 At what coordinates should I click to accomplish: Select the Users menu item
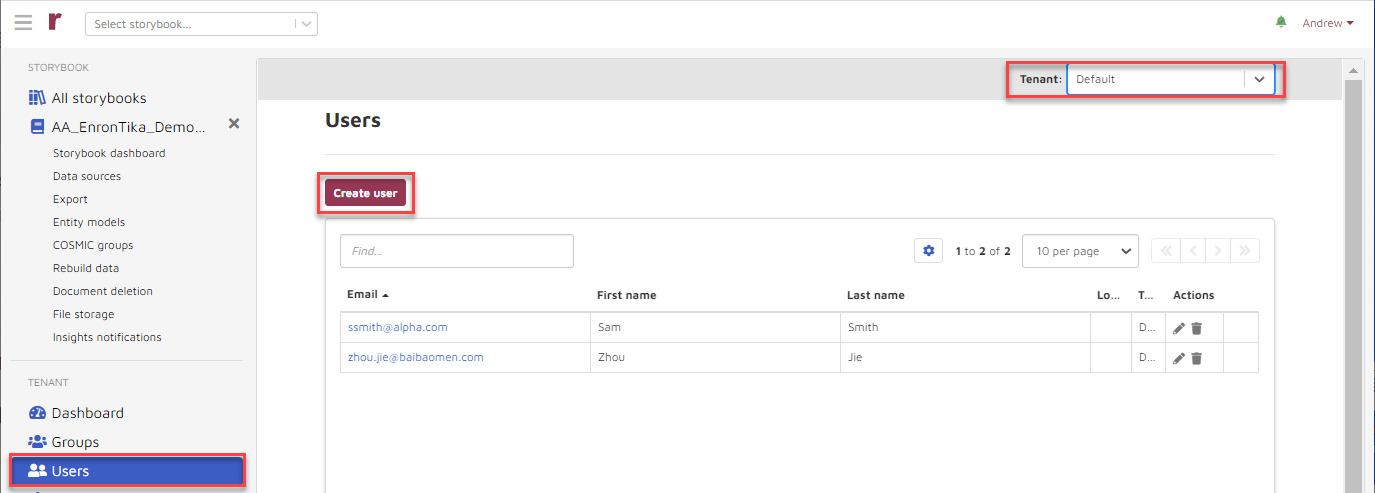127,471
